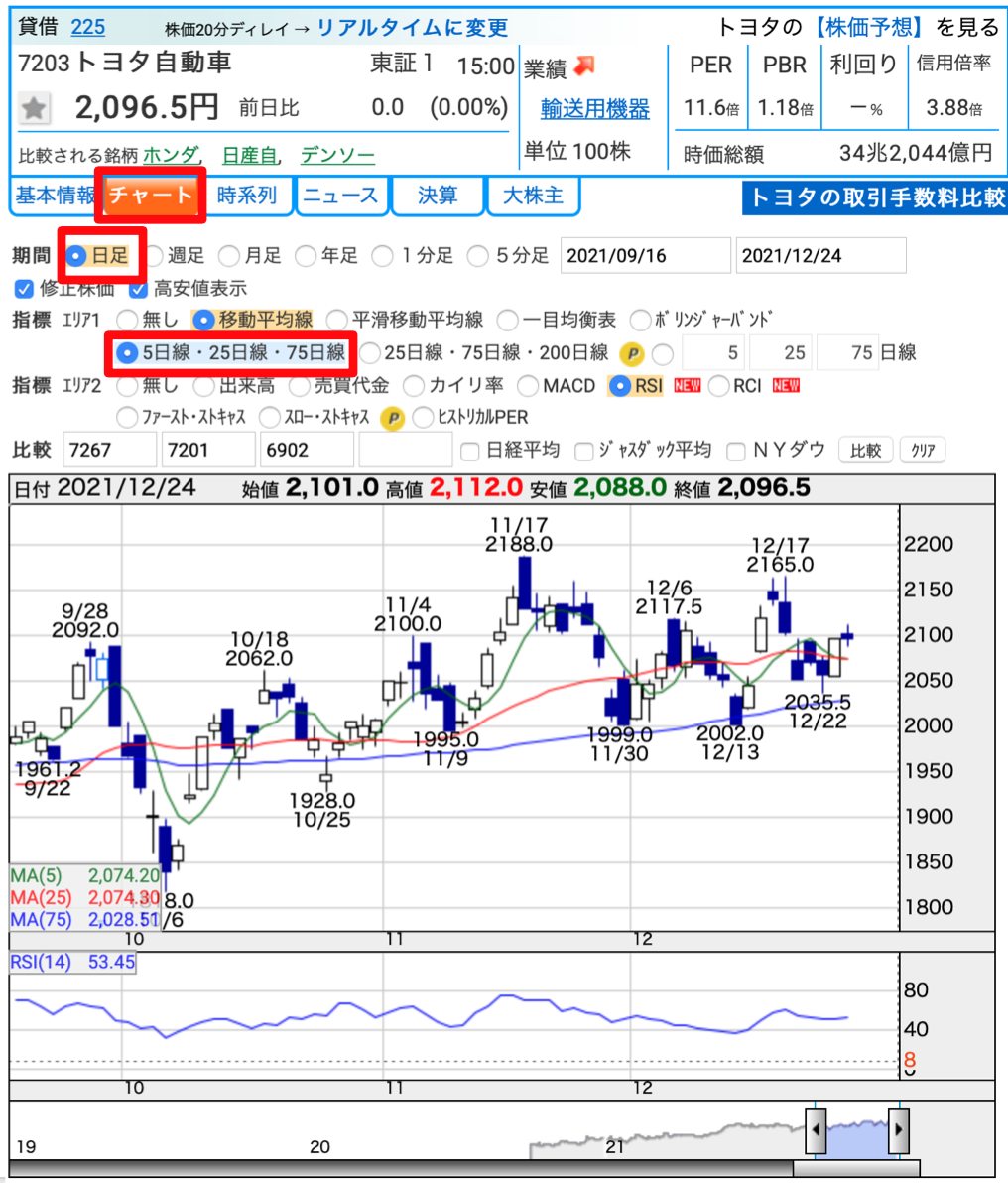Select RCI indicator radio

pos(719,386)
